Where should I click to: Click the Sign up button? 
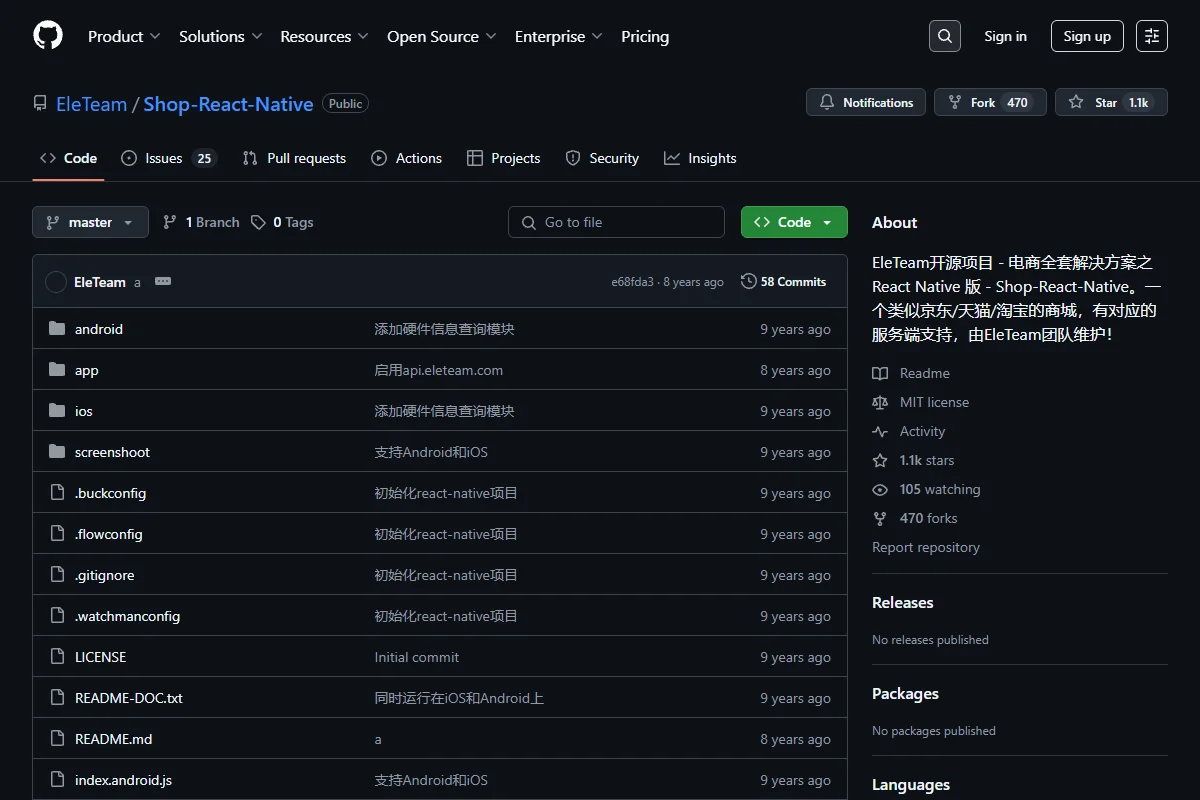click(x=1087, y=36)
